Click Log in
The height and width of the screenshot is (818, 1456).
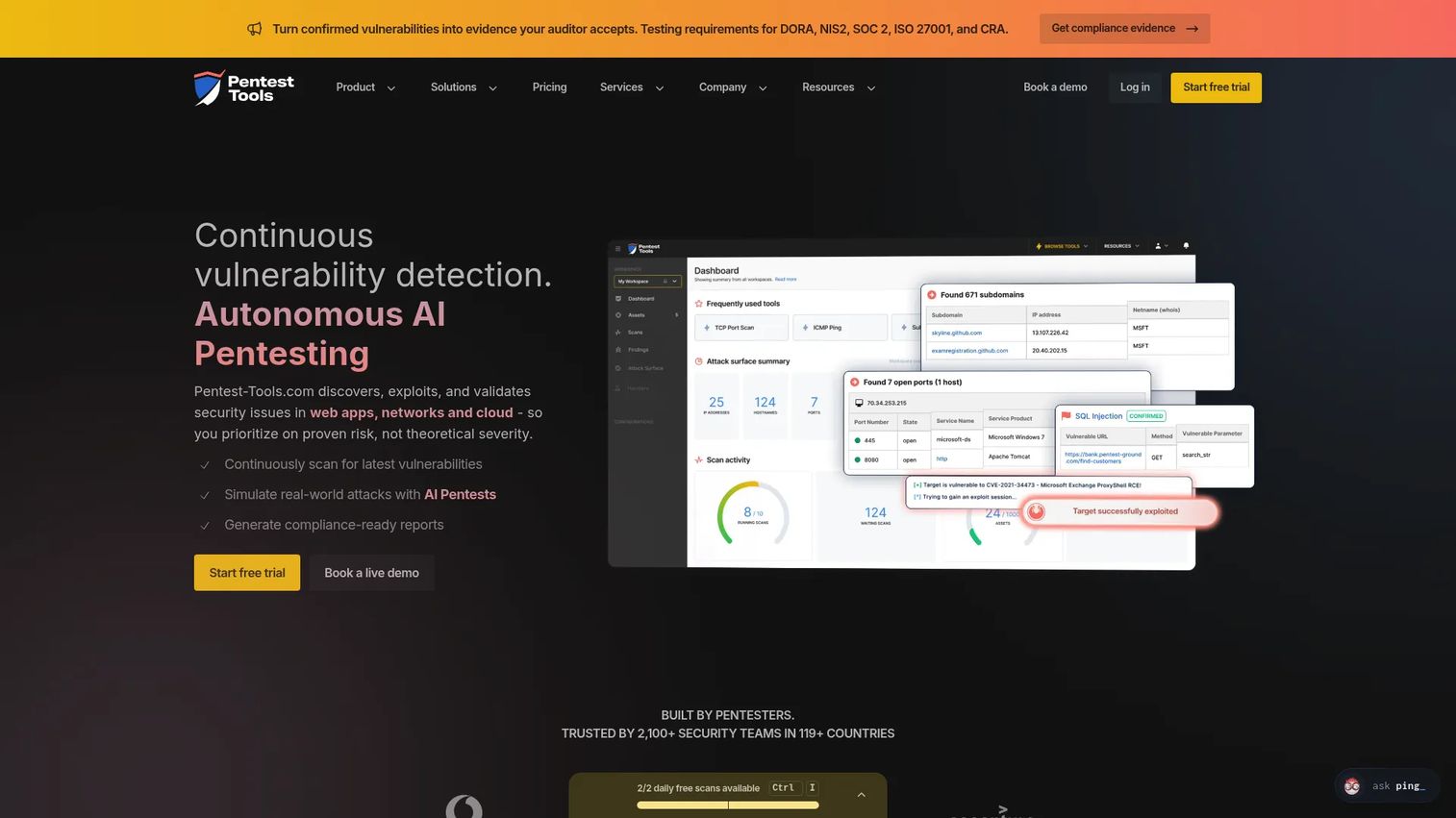1135,87
